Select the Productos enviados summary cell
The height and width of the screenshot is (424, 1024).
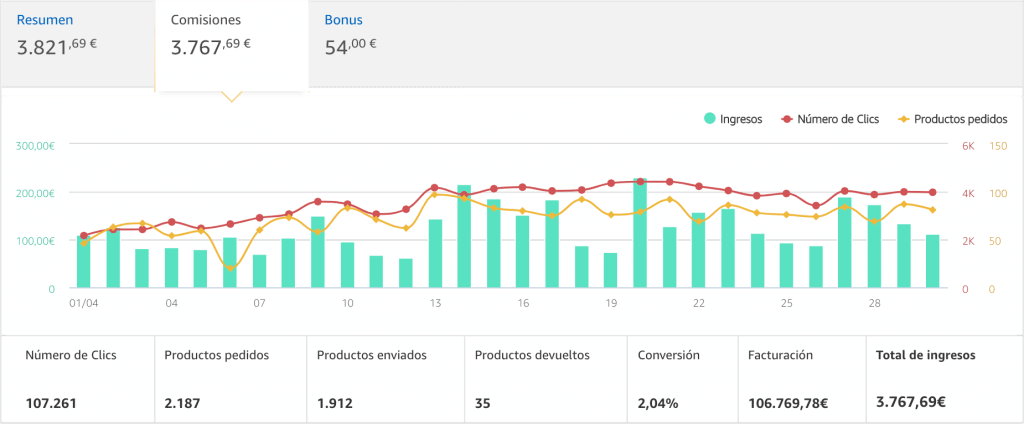tap(385, 379)
